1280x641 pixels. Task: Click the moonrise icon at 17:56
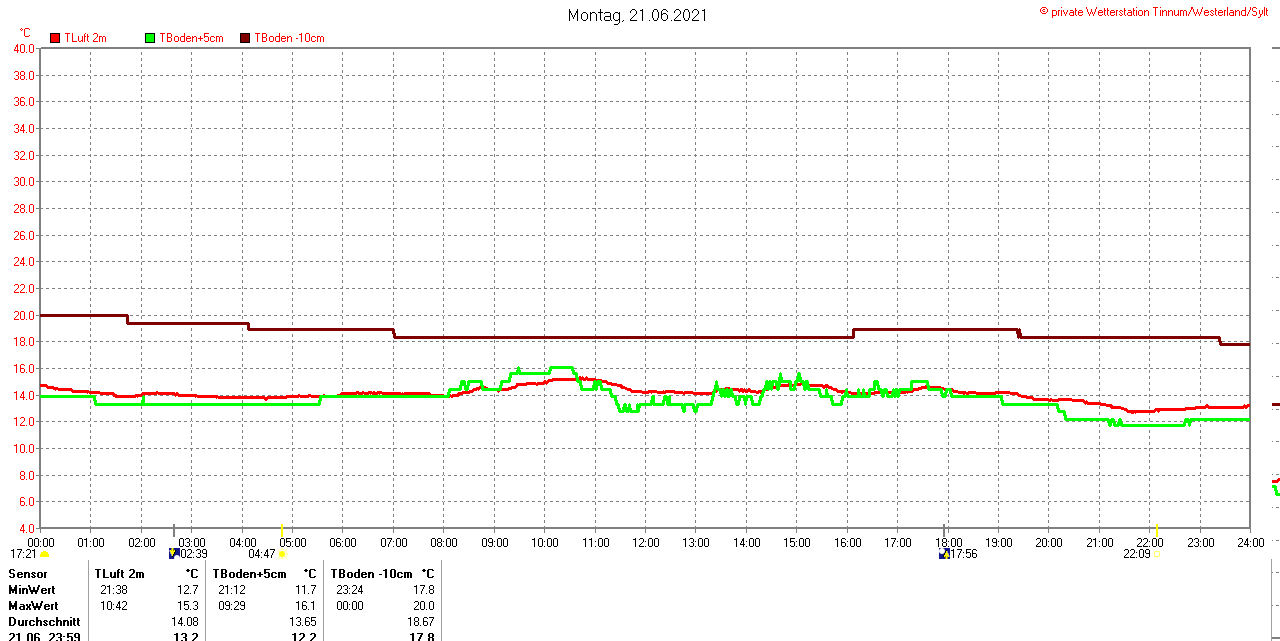click(x=943, y=553)
